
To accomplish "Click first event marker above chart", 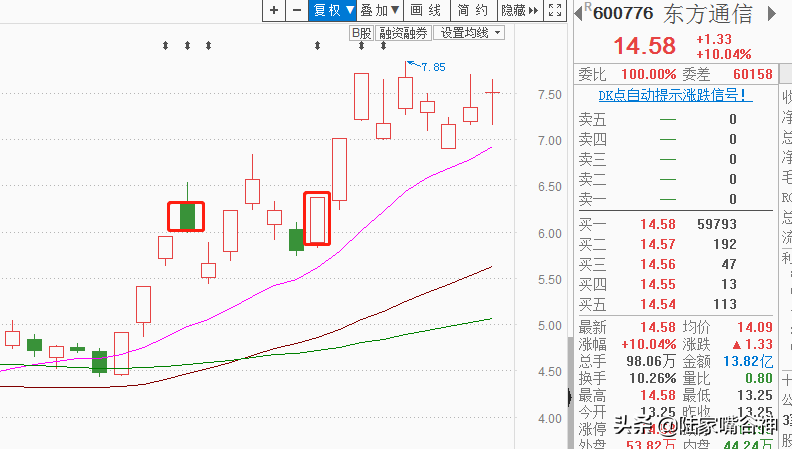I will 165,46.
